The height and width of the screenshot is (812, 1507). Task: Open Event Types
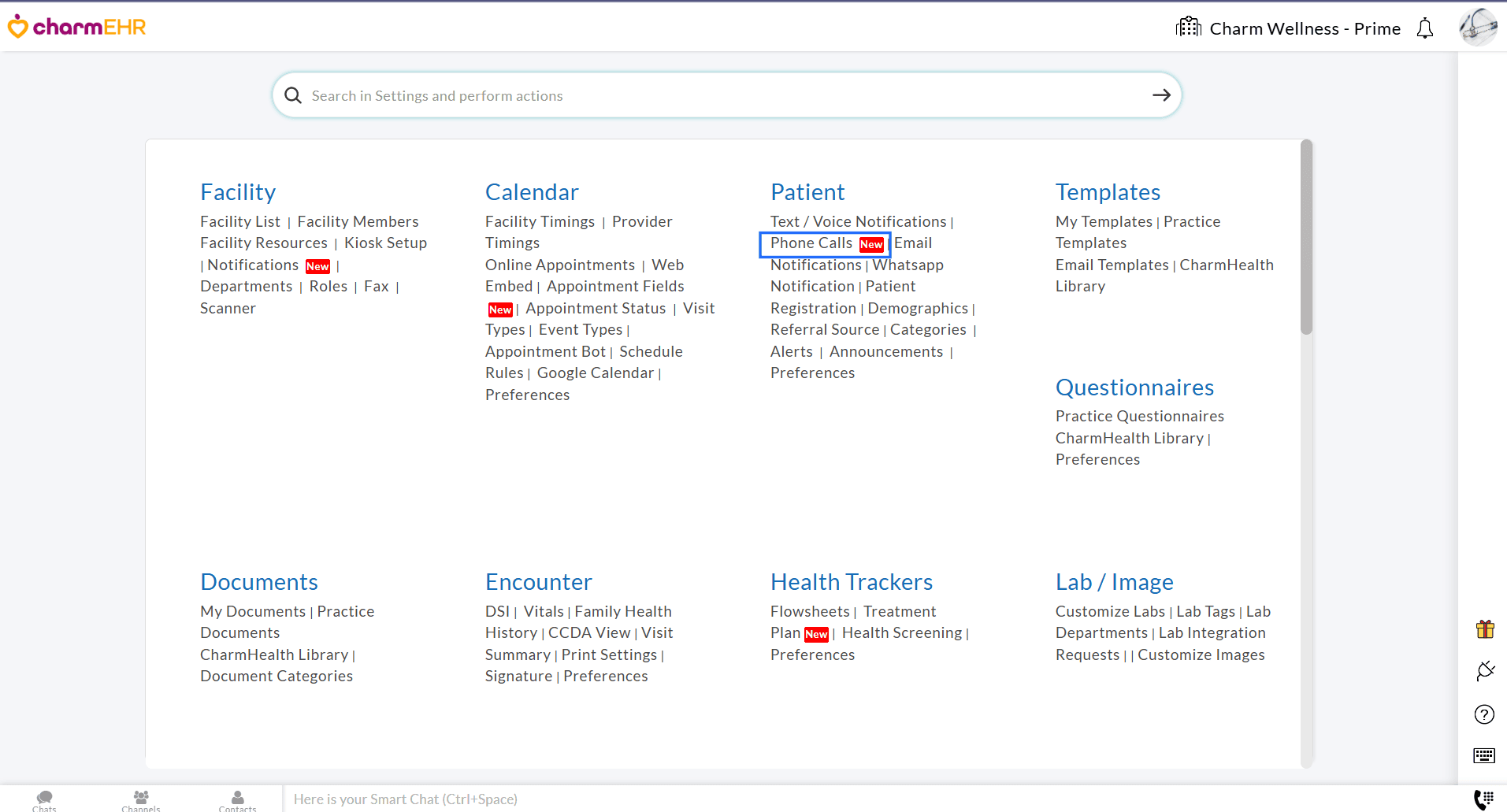click(581, 329)
